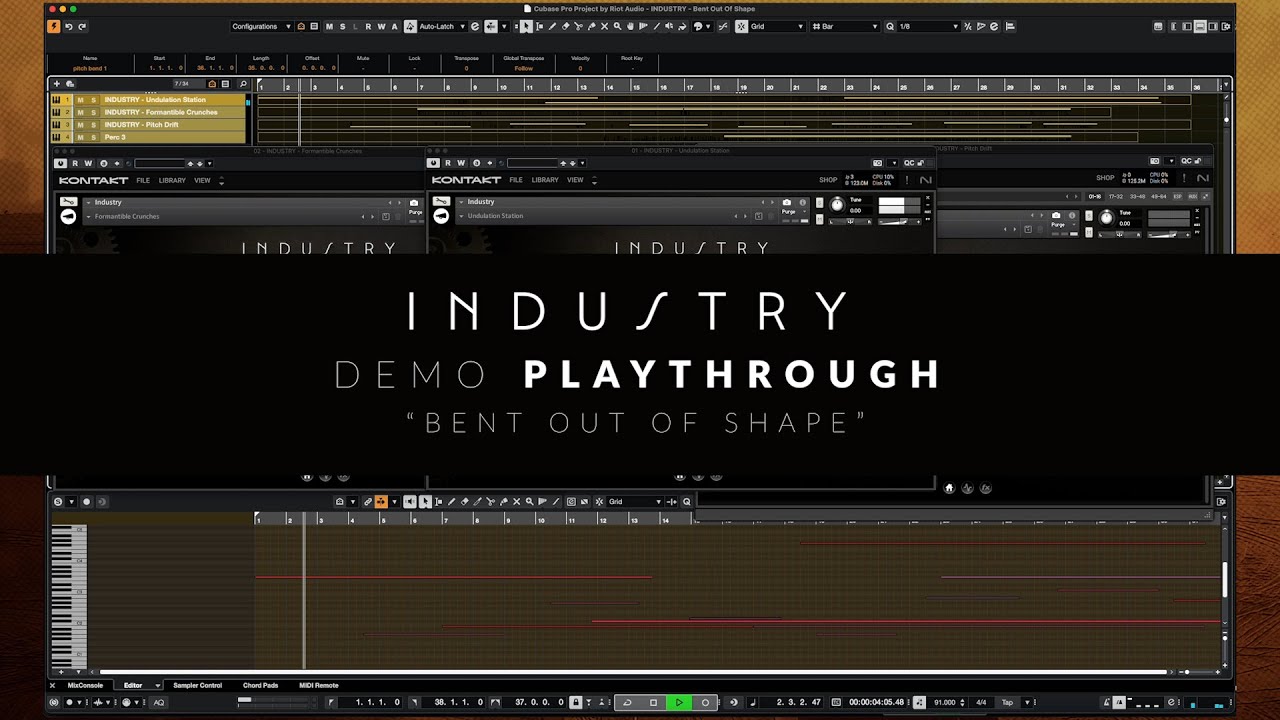This screenshot has width=1280, height=720.
Task: Click the Stop button in transport bar
Action: pyautogui.click(x=653, y=702)
